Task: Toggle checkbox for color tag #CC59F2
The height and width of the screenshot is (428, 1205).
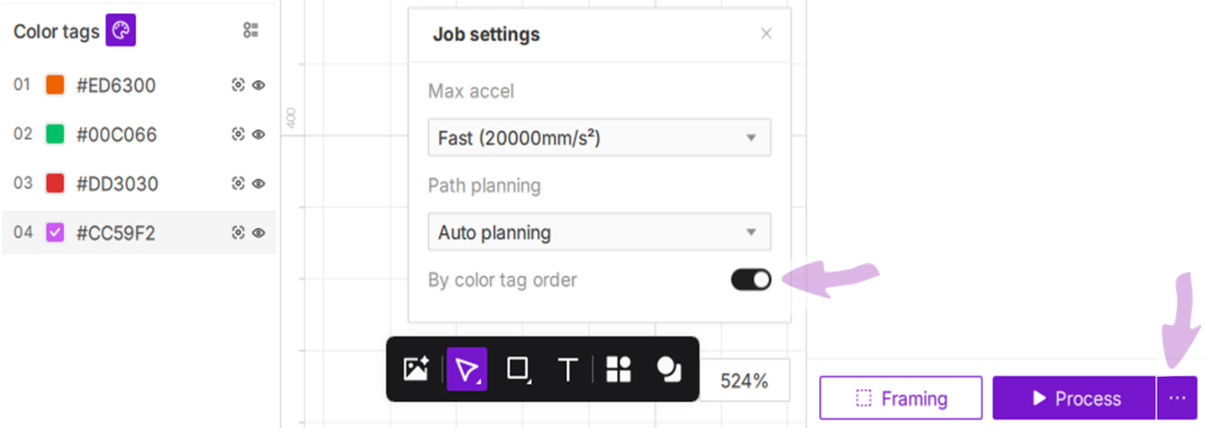Action: point(56,233)
